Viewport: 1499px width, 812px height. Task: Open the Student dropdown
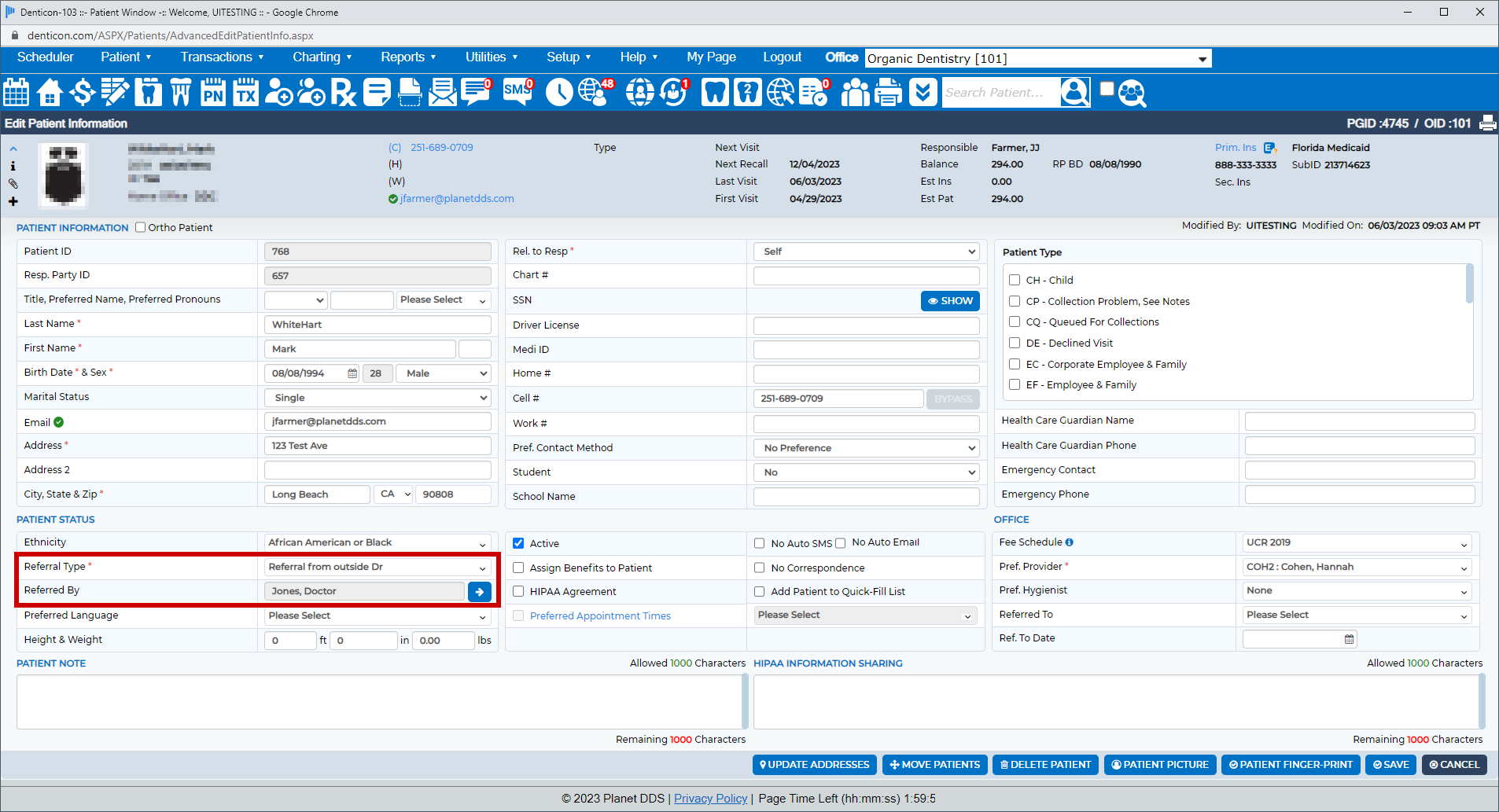[x=866, y=472]
